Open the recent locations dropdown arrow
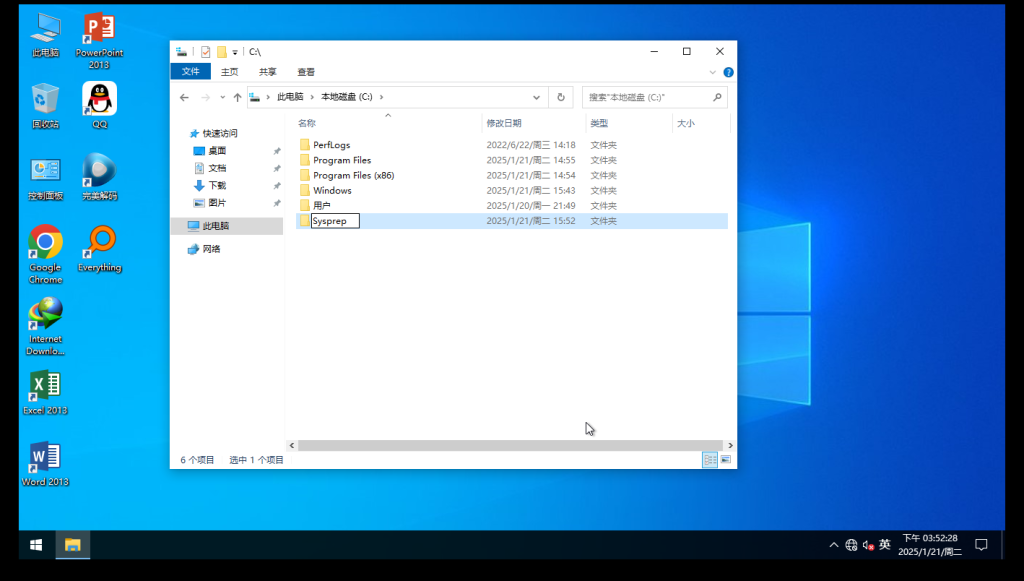1024x581 pixels. pos(221,97)
